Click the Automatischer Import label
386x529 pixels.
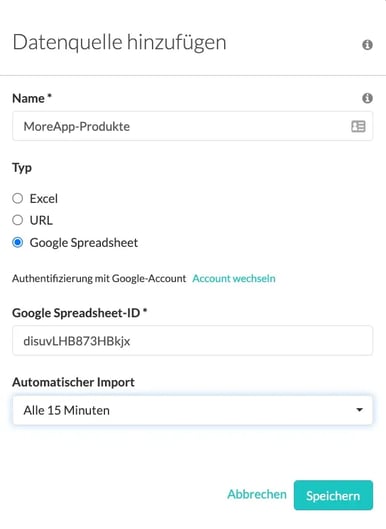[73, 382]
